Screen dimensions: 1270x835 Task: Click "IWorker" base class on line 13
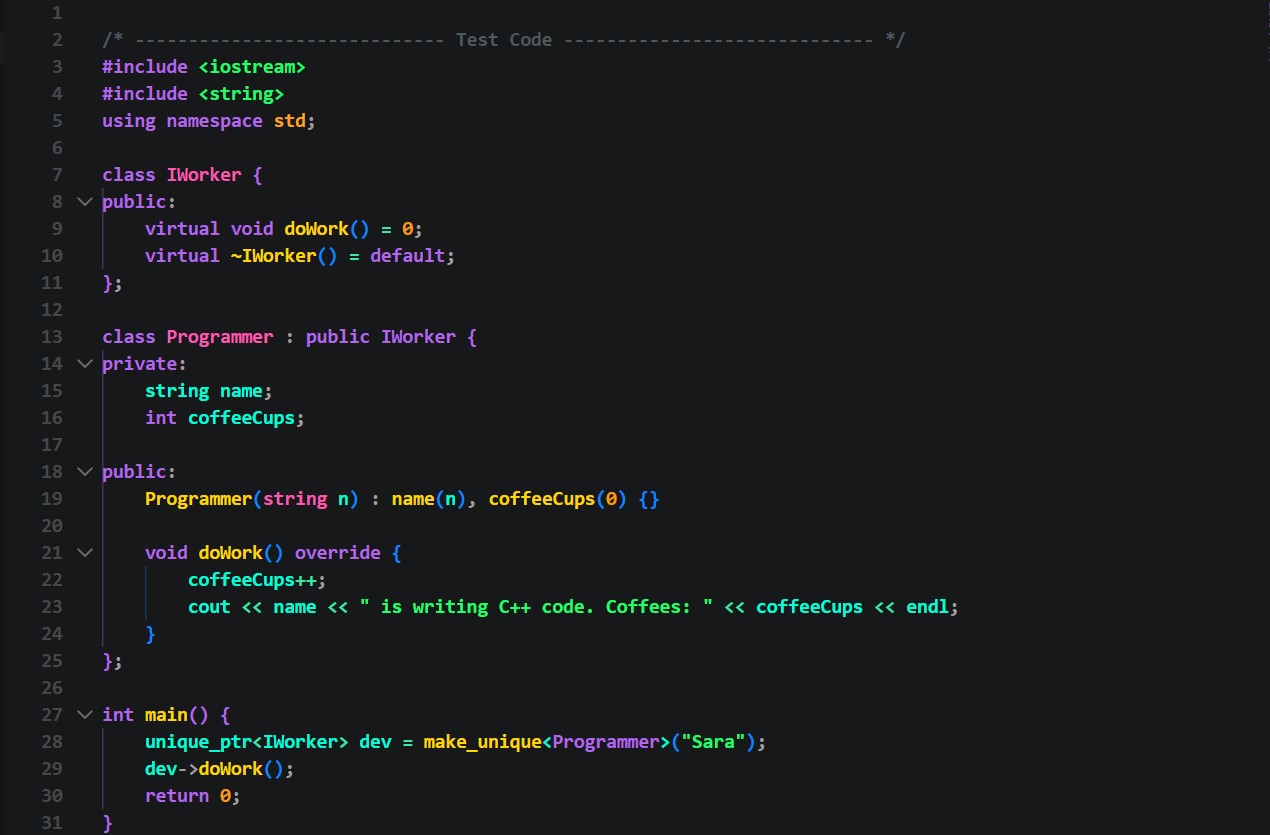tap(418, 337)
